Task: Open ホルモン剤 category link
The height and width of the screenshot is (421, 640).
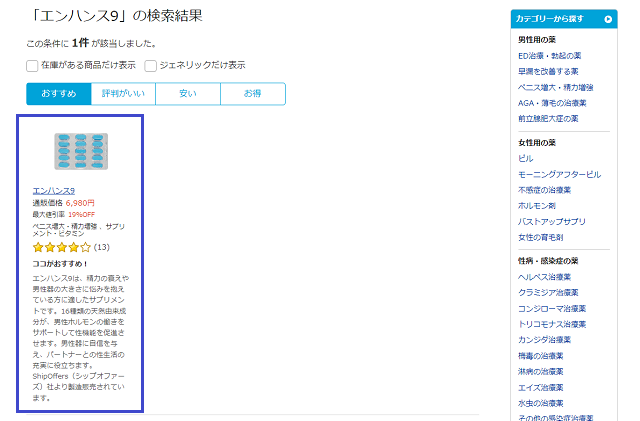Action: 537,206
